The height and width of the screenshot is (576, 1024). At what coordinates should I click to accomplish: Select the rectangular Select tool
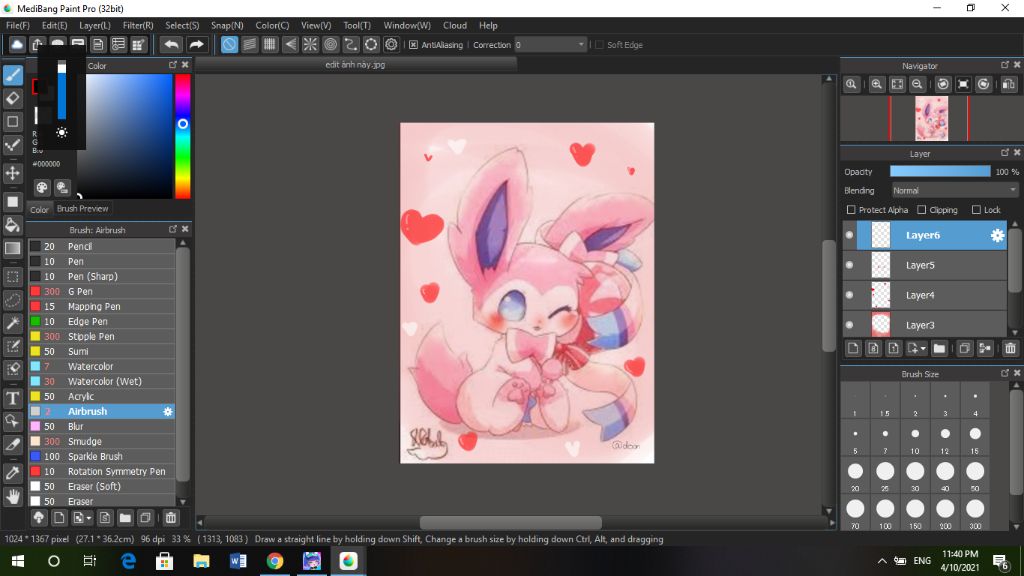[12, 277]
